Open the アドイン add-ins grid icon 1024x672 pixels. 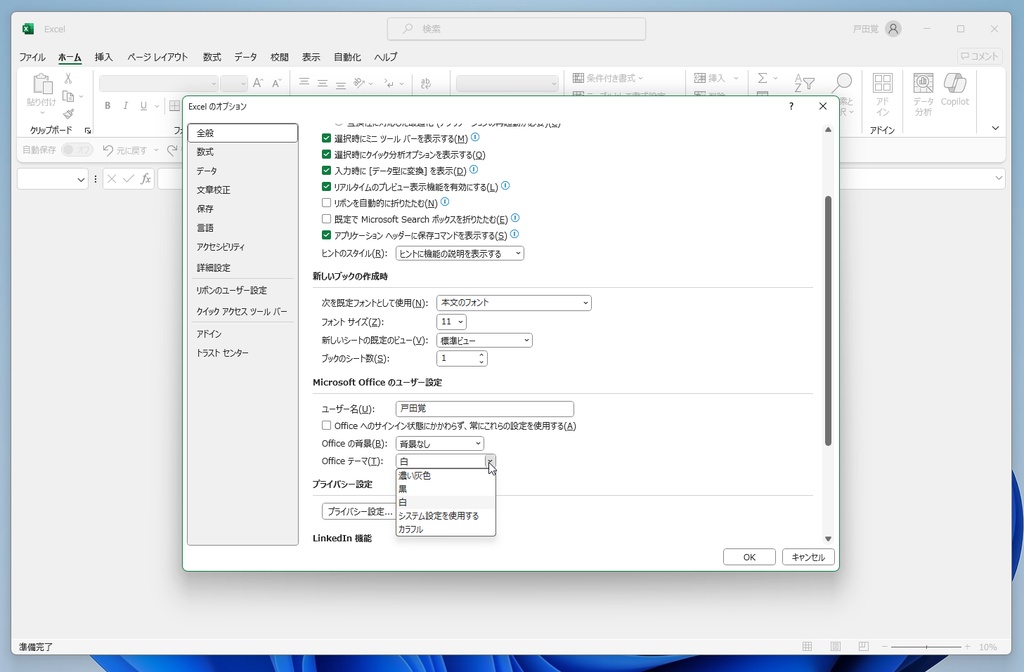(882, 83)
